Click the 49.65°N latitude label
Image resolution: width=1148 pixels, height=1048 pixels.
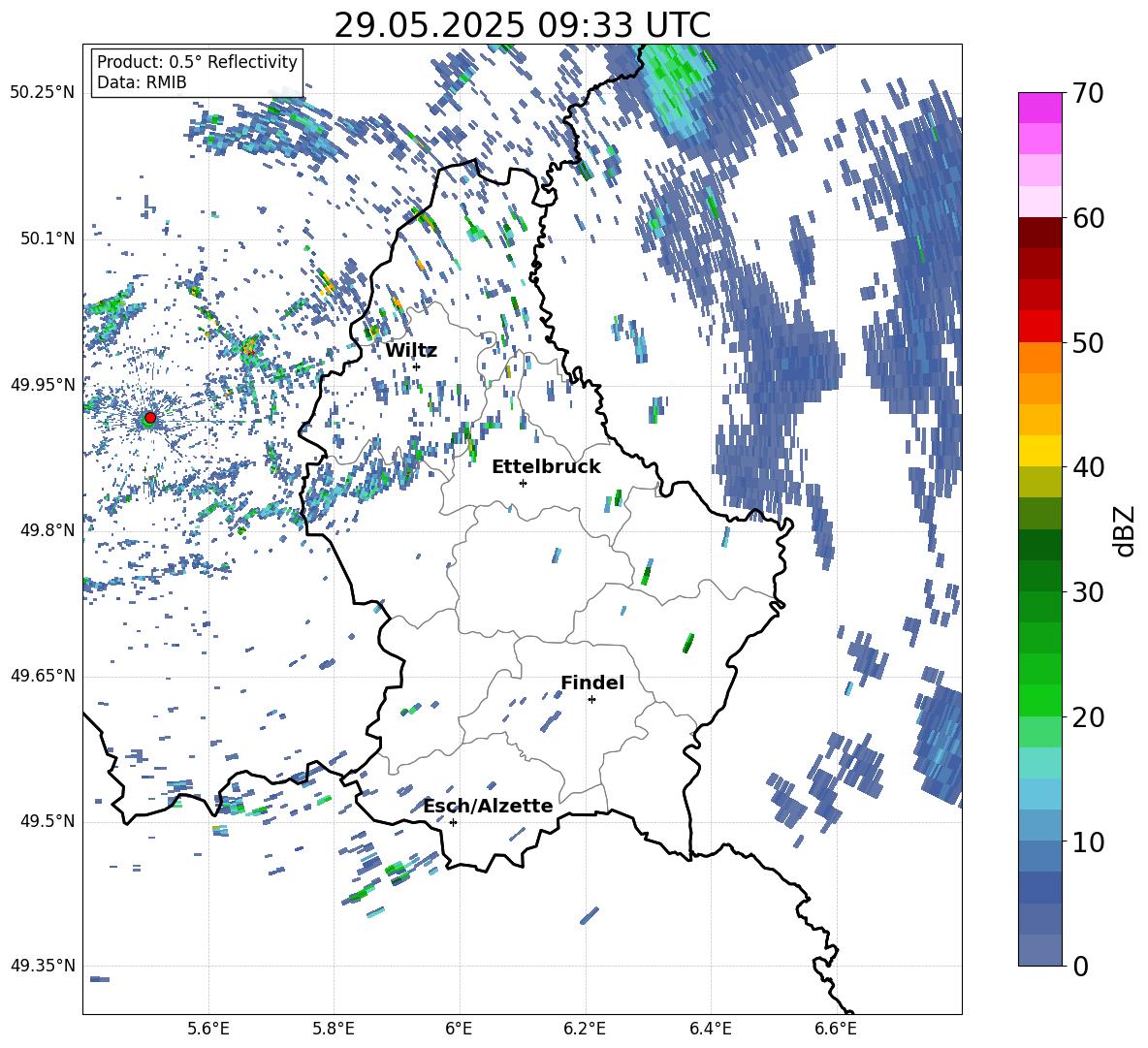(x=44, y=675)
